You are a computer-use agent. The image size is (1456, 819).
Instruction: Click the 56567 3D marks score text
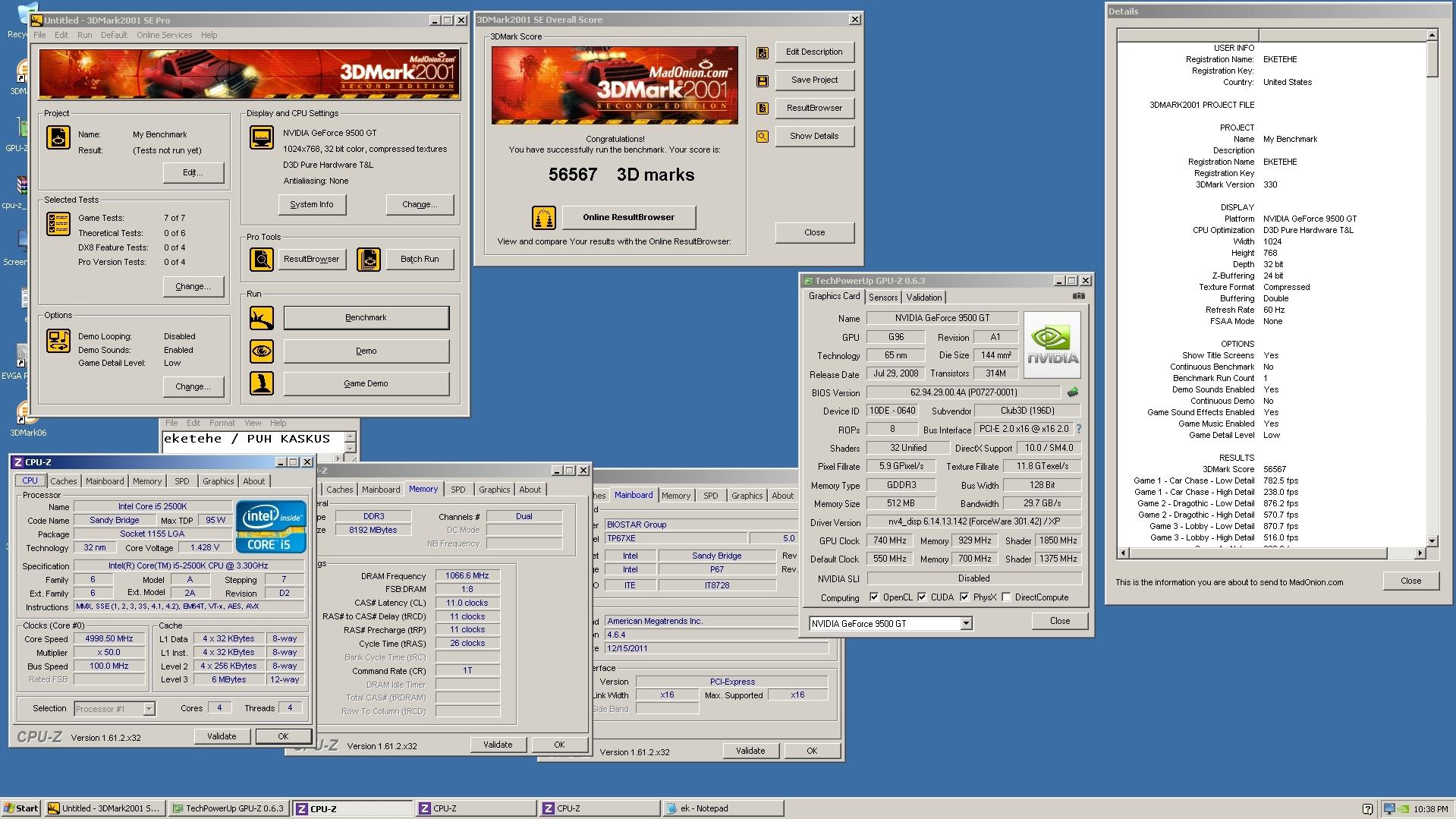[621, 175]
